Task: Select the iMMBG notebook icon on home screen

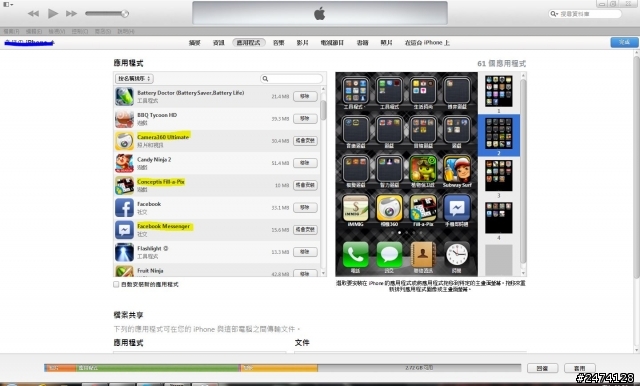Action: [355, 208]
